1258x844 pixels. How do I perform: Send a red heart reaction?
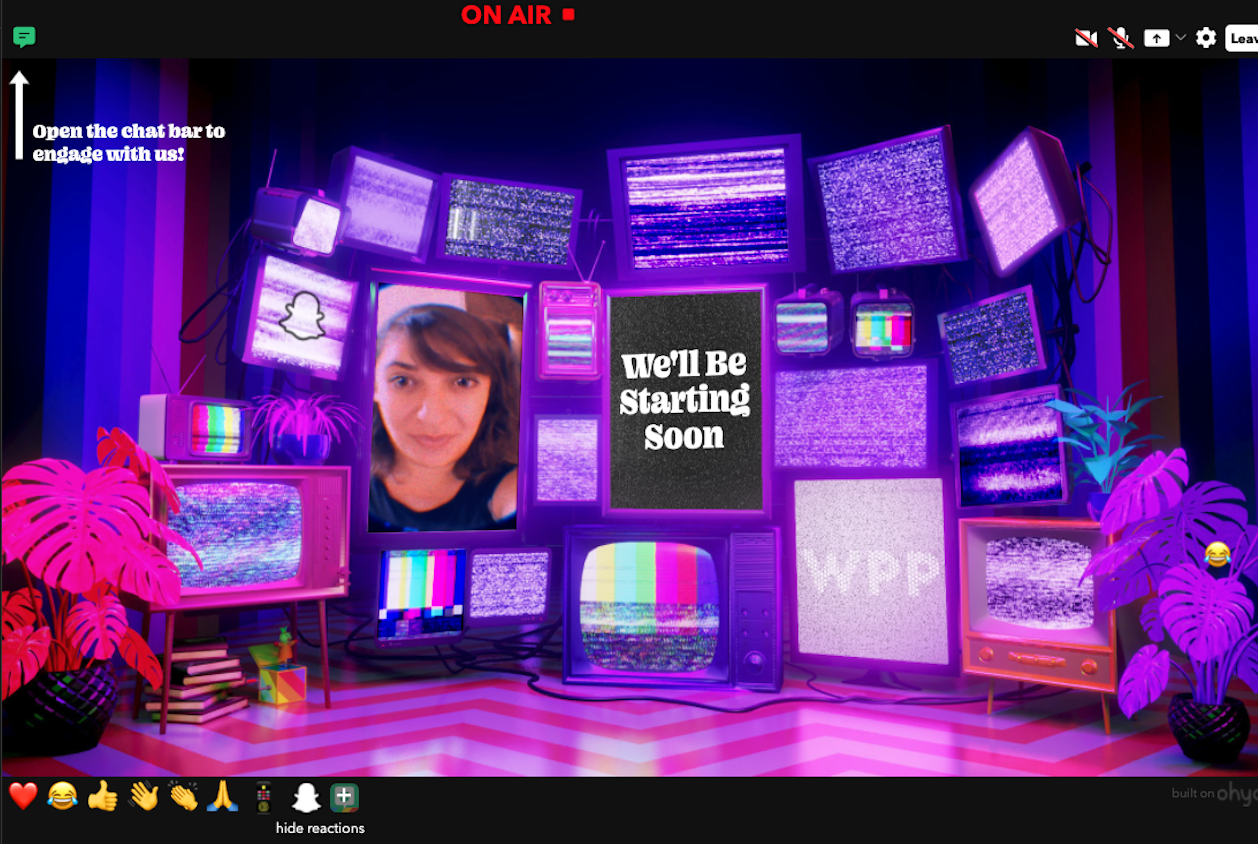coord(23,796)
